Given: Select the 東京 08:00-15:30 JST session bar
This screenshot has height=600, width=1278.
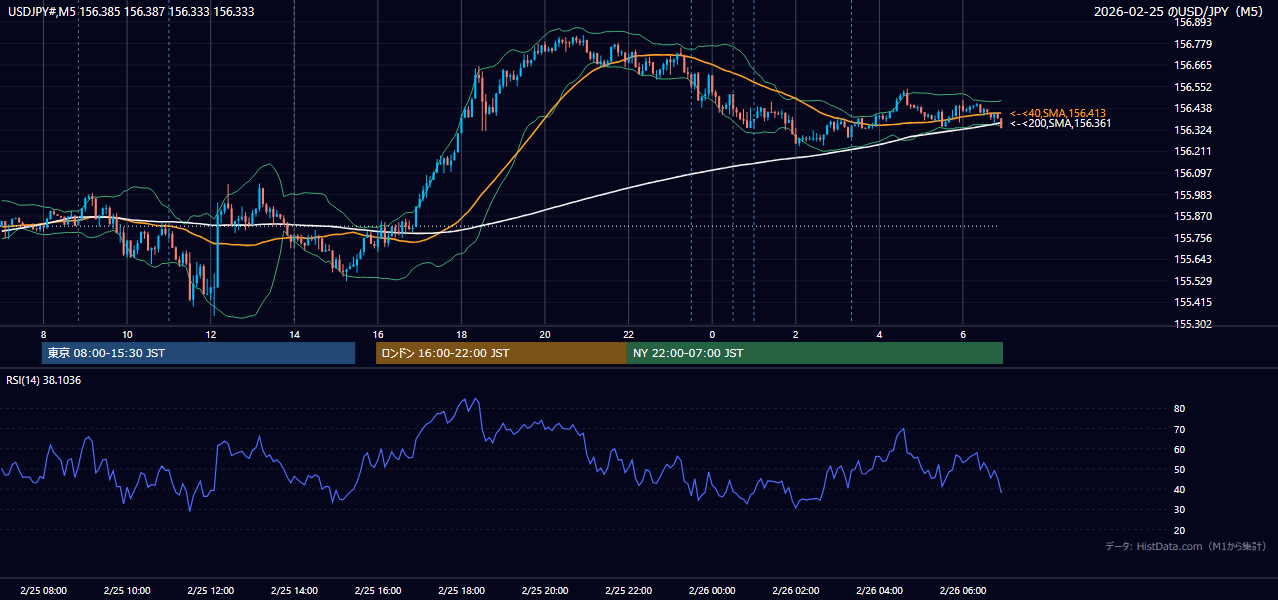Looking at the screenshot, I should [x=198, y=353].
